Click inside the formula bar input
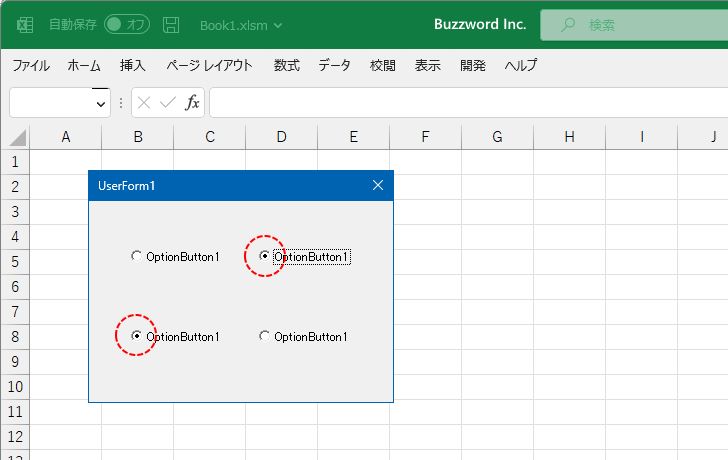 pyautogui.click(x=468, y=103)
